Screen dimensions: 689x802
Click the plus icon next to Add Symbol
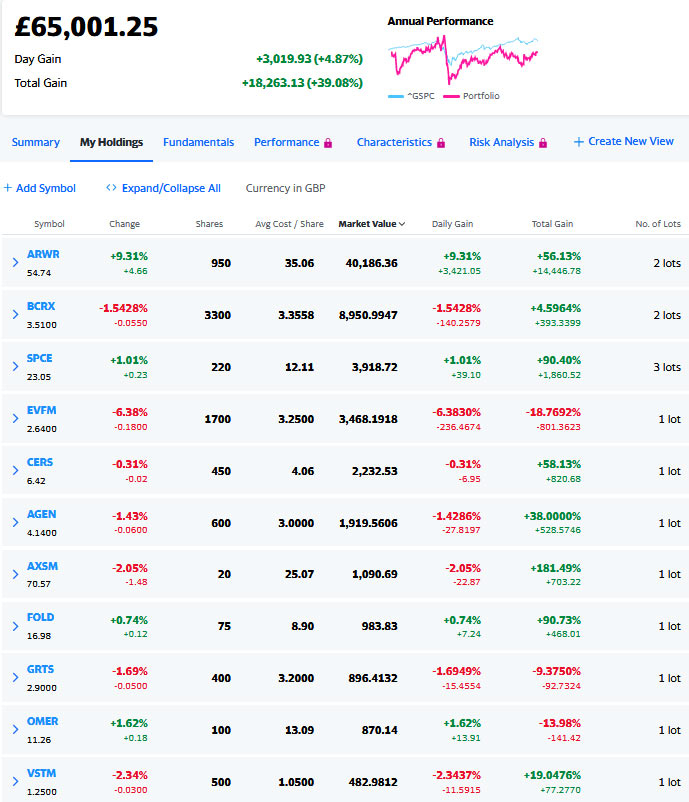[x=8, y=188]
